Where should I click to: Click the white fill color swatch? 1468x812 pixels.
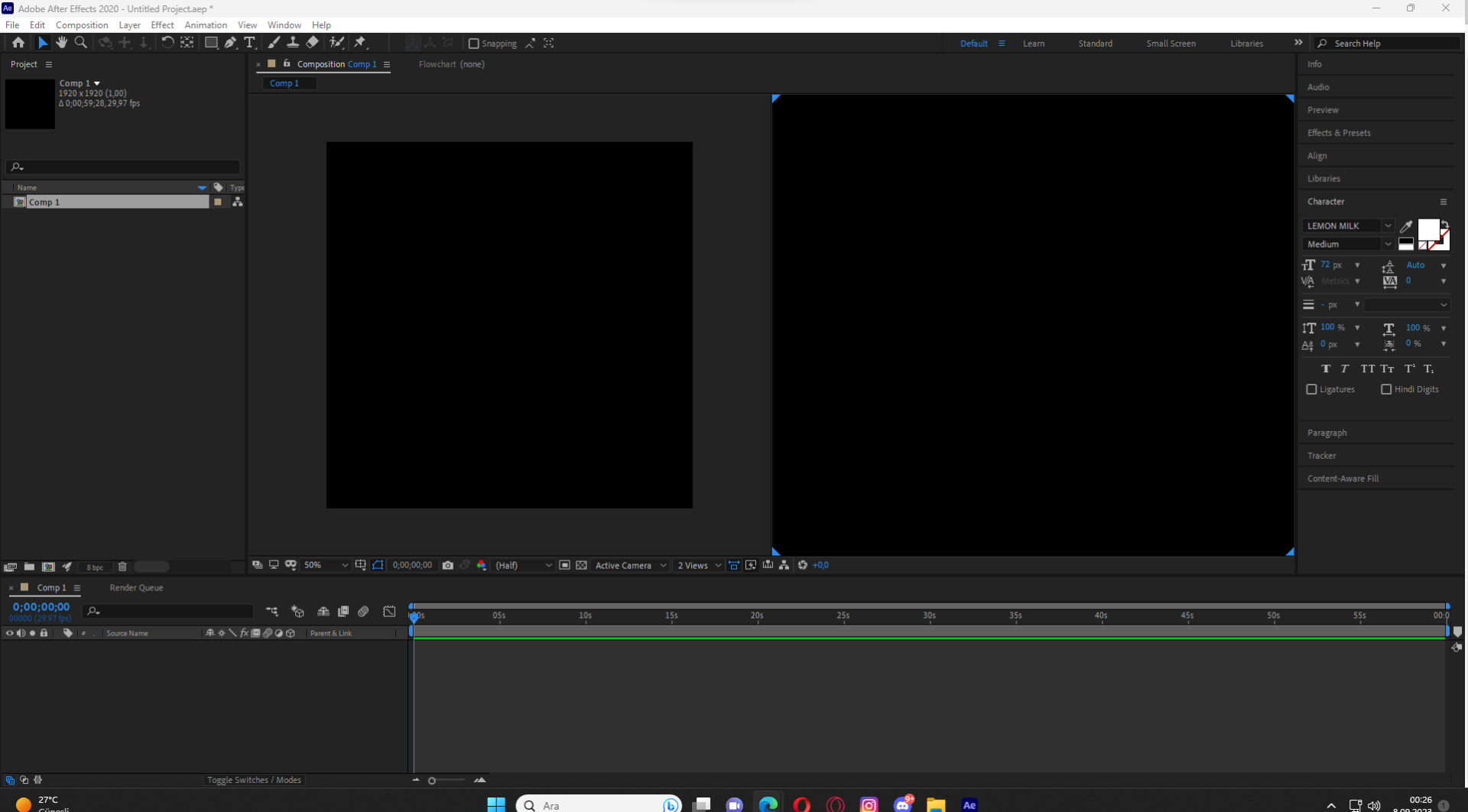click(x=1428, y=229)
